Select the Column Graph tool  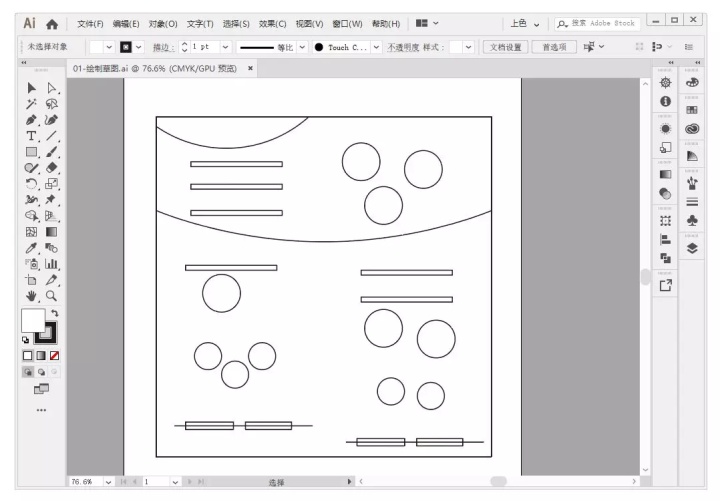[x=51, y=264]
